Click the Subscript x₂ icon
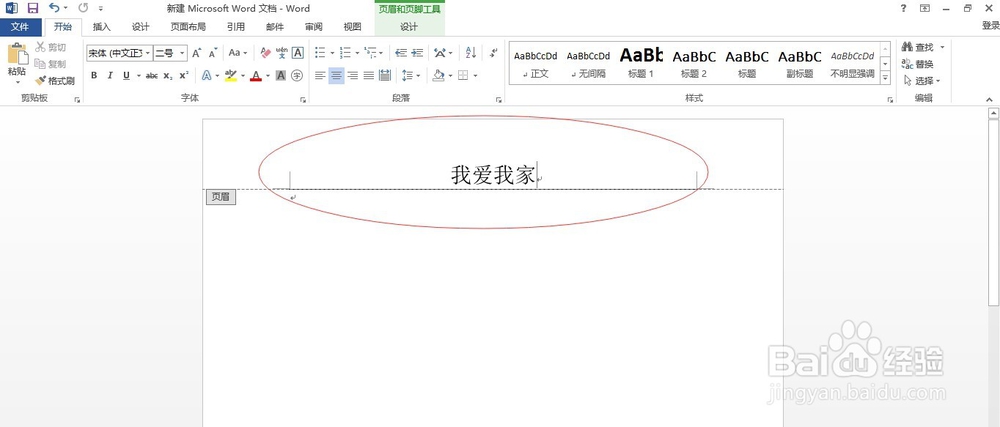 coord(168,76)
